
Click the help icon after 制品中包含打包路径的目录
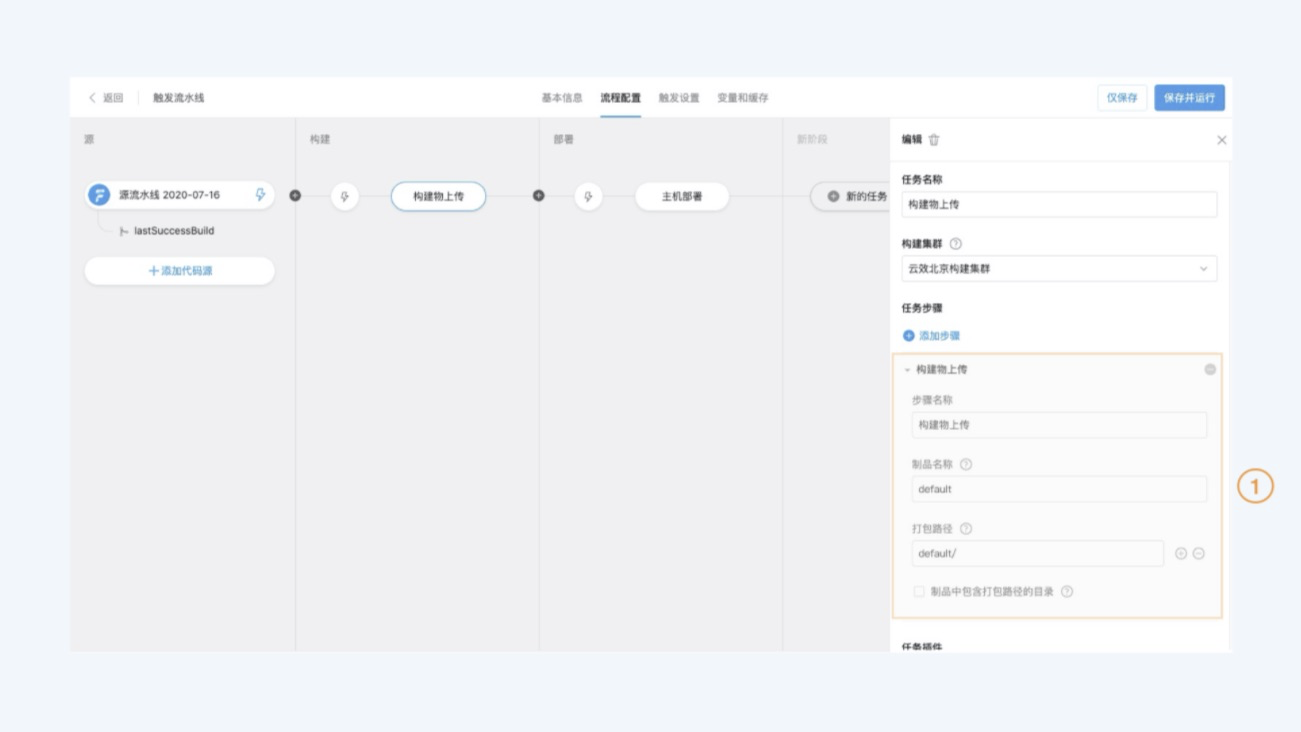click(1067, 591)
